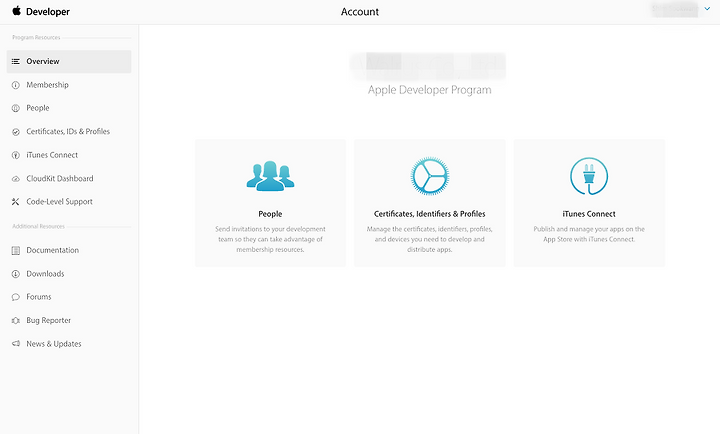Select Overview in the sidebar
720x434 pixels.
(69, 62)
